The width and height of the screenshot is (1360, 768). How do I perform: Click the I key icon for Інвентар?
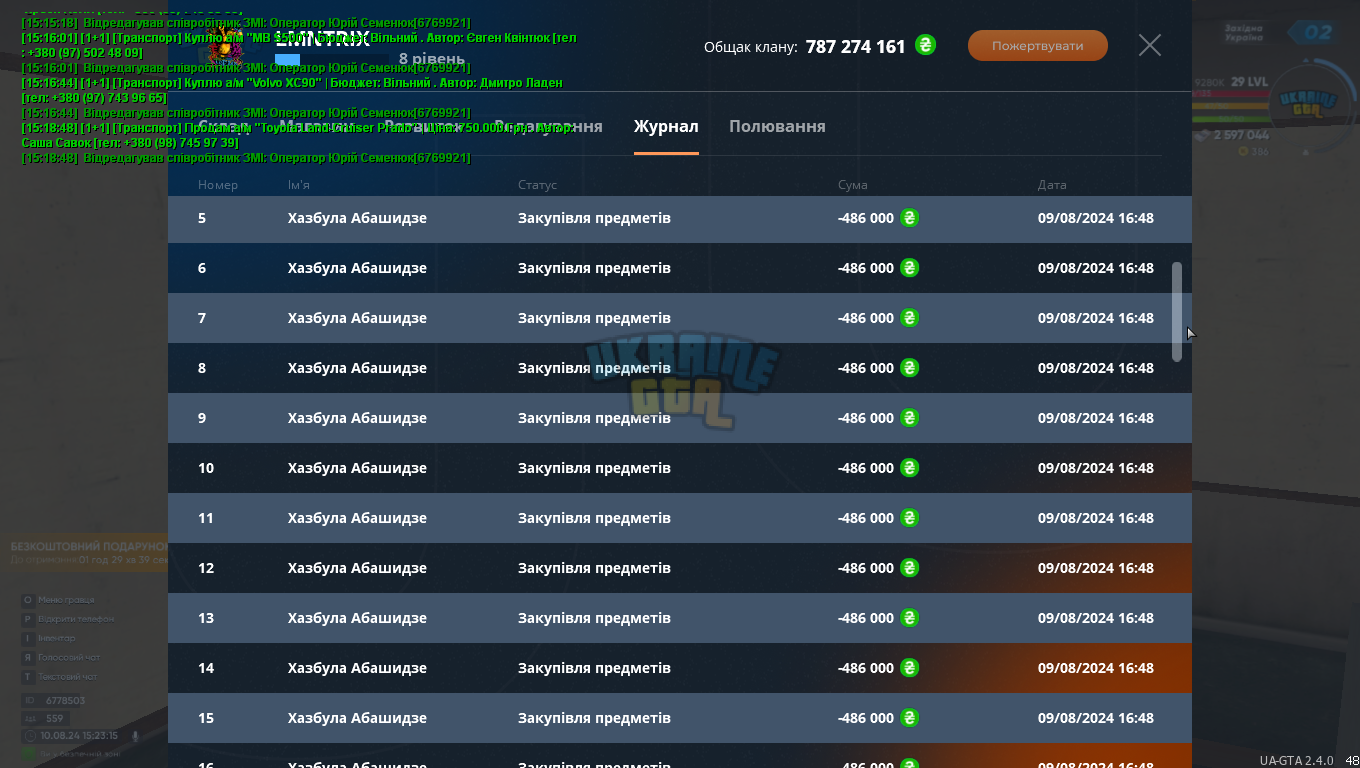(x=28, y=638)
